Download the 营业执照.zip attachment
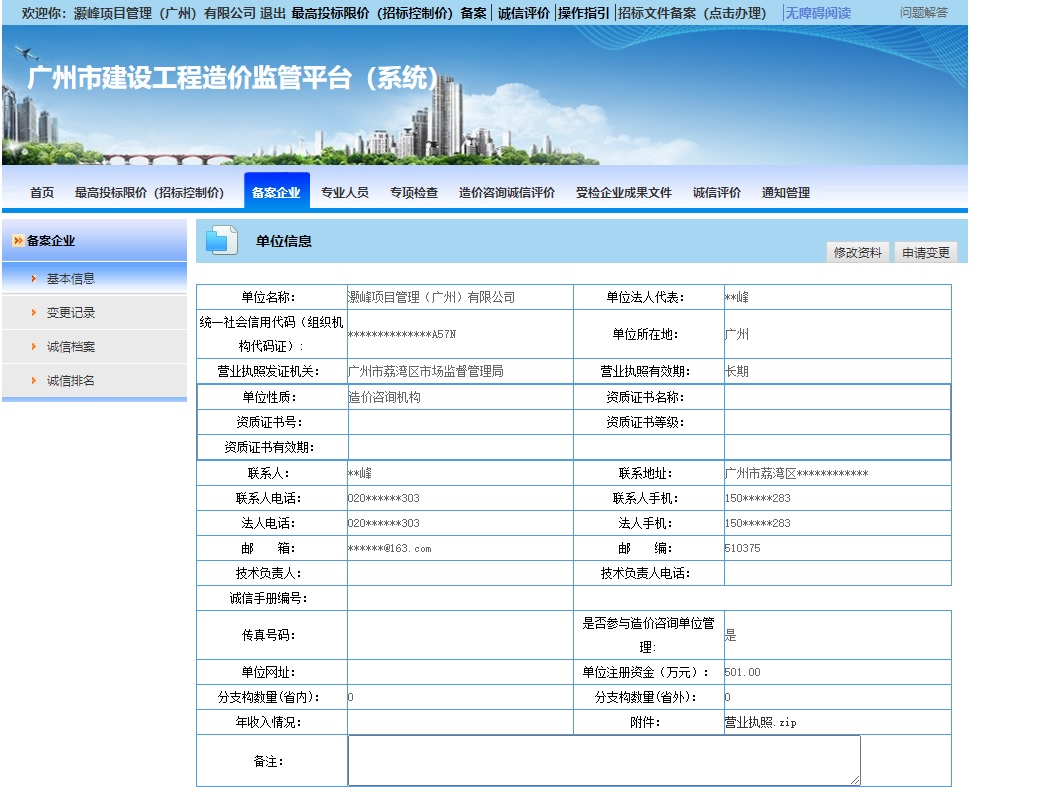 (761, 722)
